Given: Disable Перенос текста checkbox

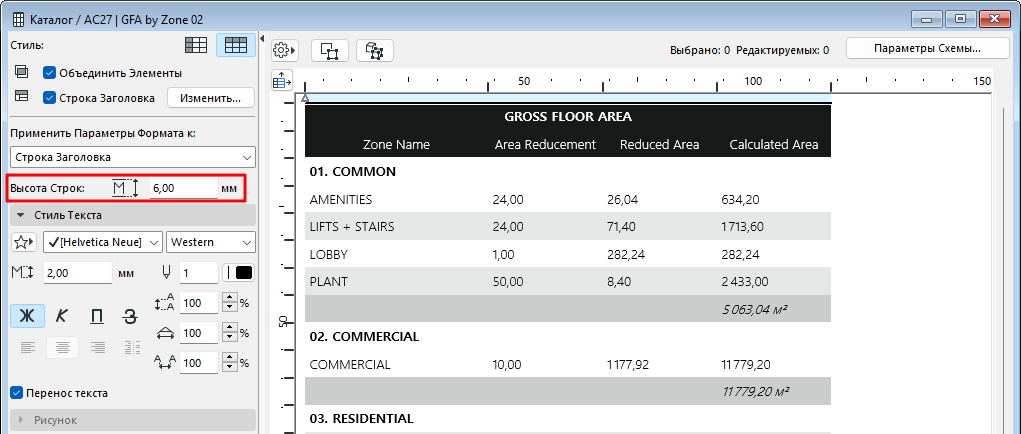Looking at the screenshot, I should coord(16,393).
